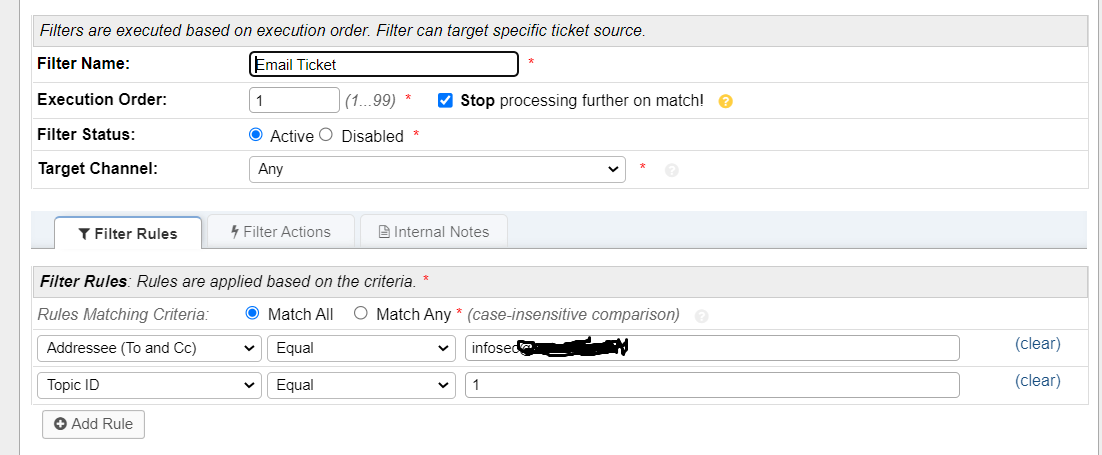The image size is (1102, 455).
Task: Toggle the Stop processing further checkbox
Action: [x=446, y=100]
